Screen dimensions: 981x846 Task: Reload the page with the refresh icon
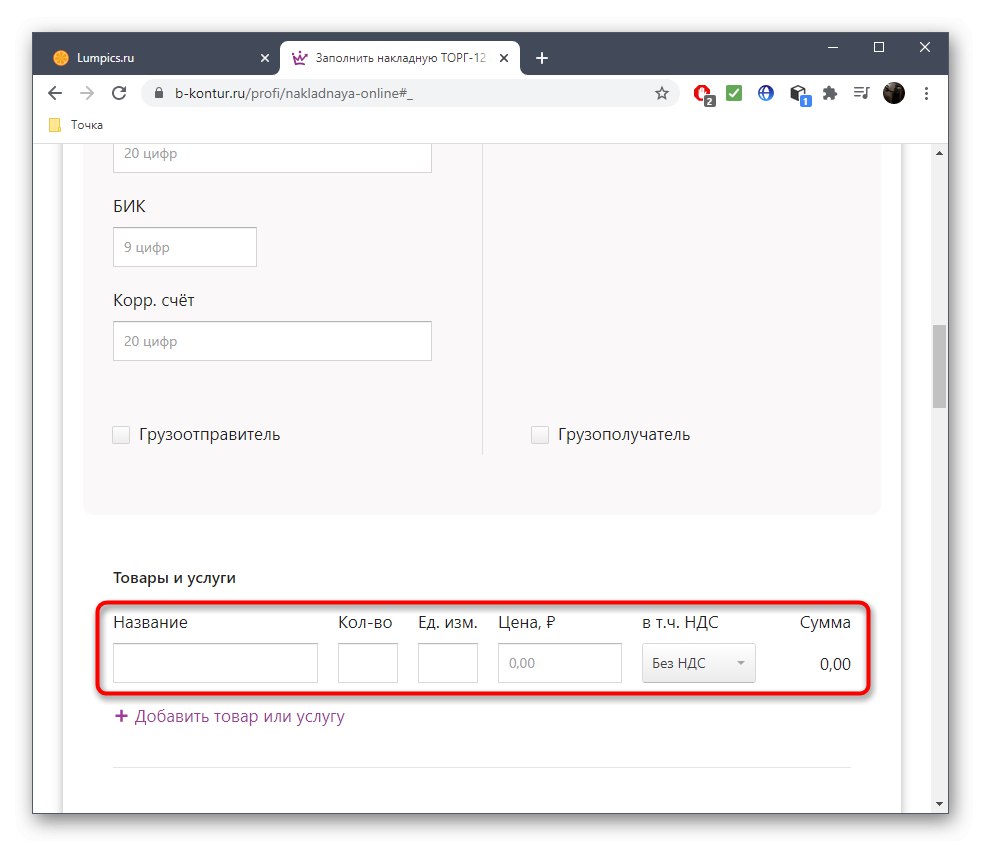119,93
